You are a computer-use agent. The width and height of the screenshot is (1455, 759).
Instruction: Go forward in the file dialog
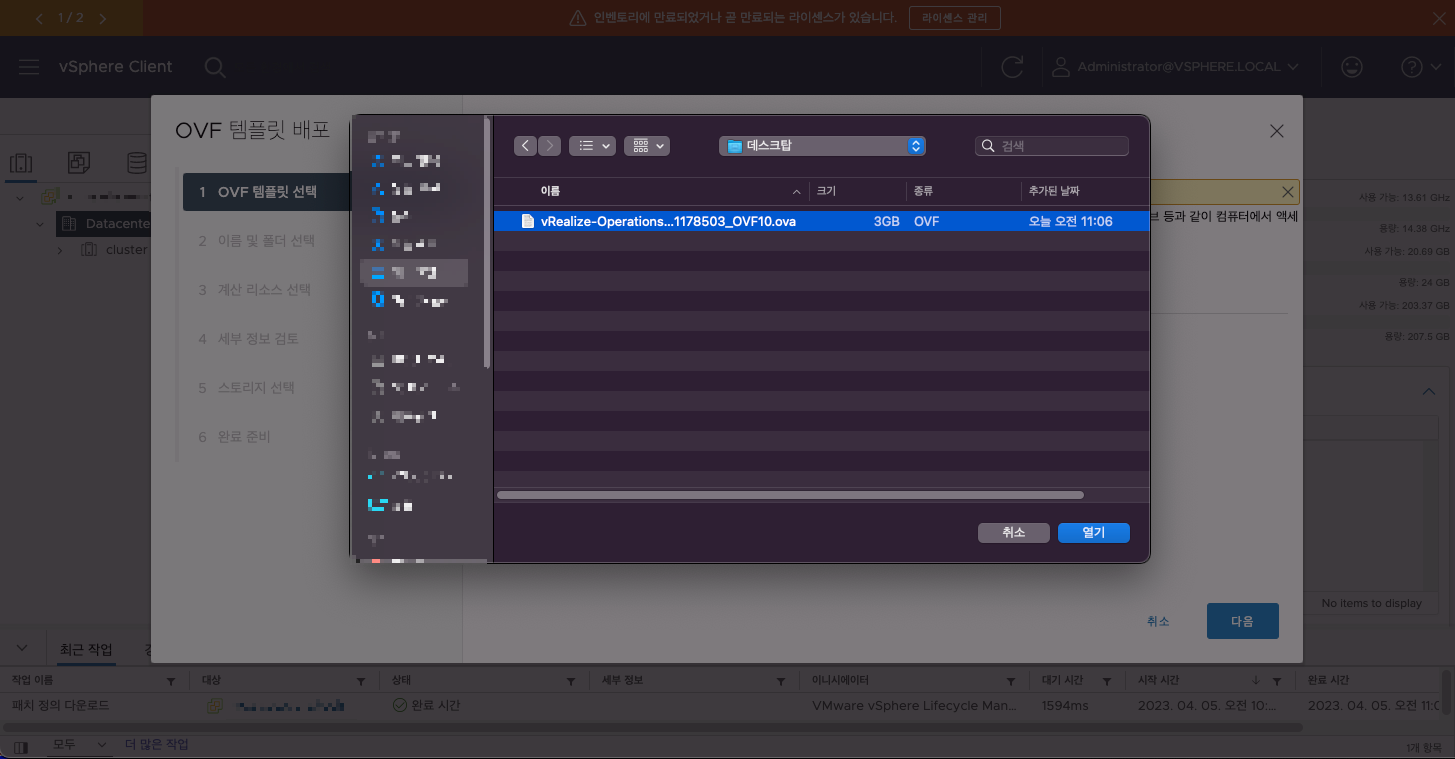pyautogui.click(x=549, y=146)
